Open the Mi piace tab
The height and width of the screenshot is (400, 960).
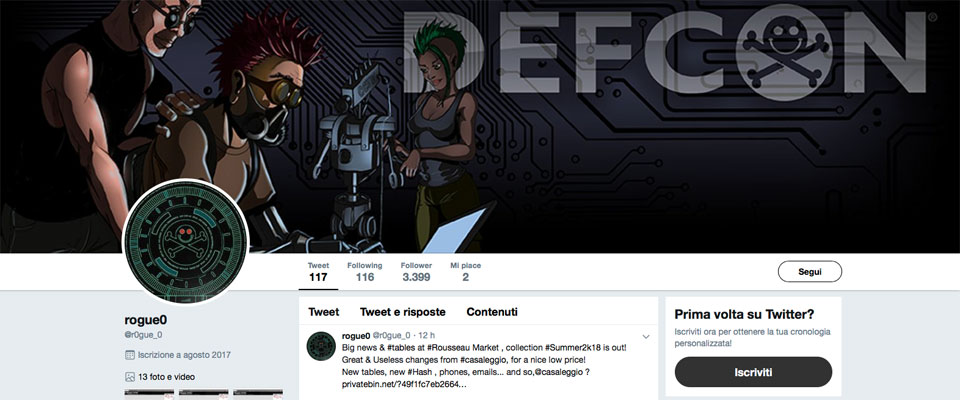pos(465,272)
